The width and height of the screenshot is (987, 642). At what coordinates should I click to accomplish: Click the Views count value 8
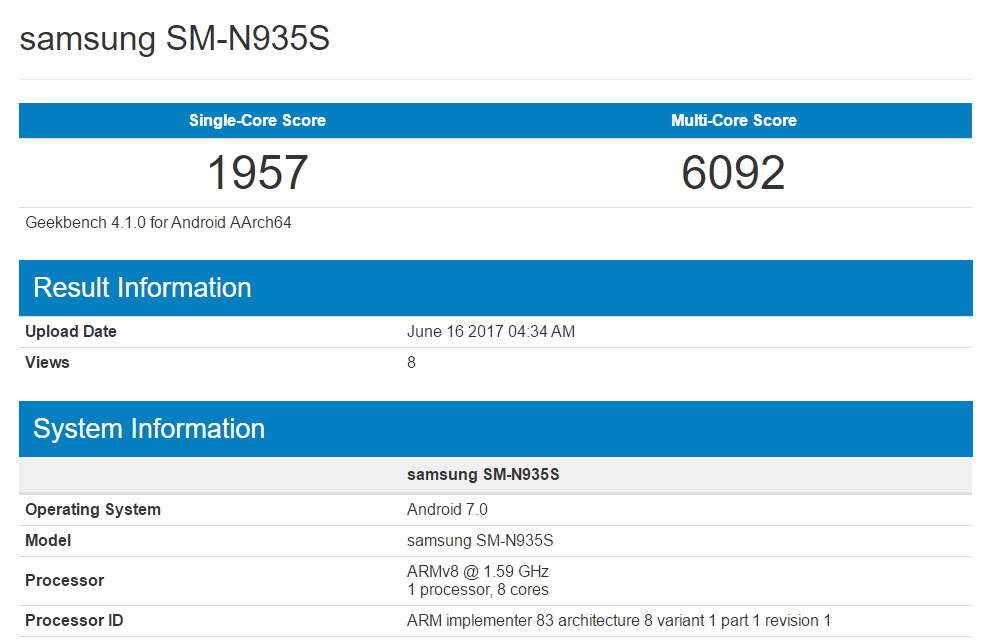coord(411,362)
